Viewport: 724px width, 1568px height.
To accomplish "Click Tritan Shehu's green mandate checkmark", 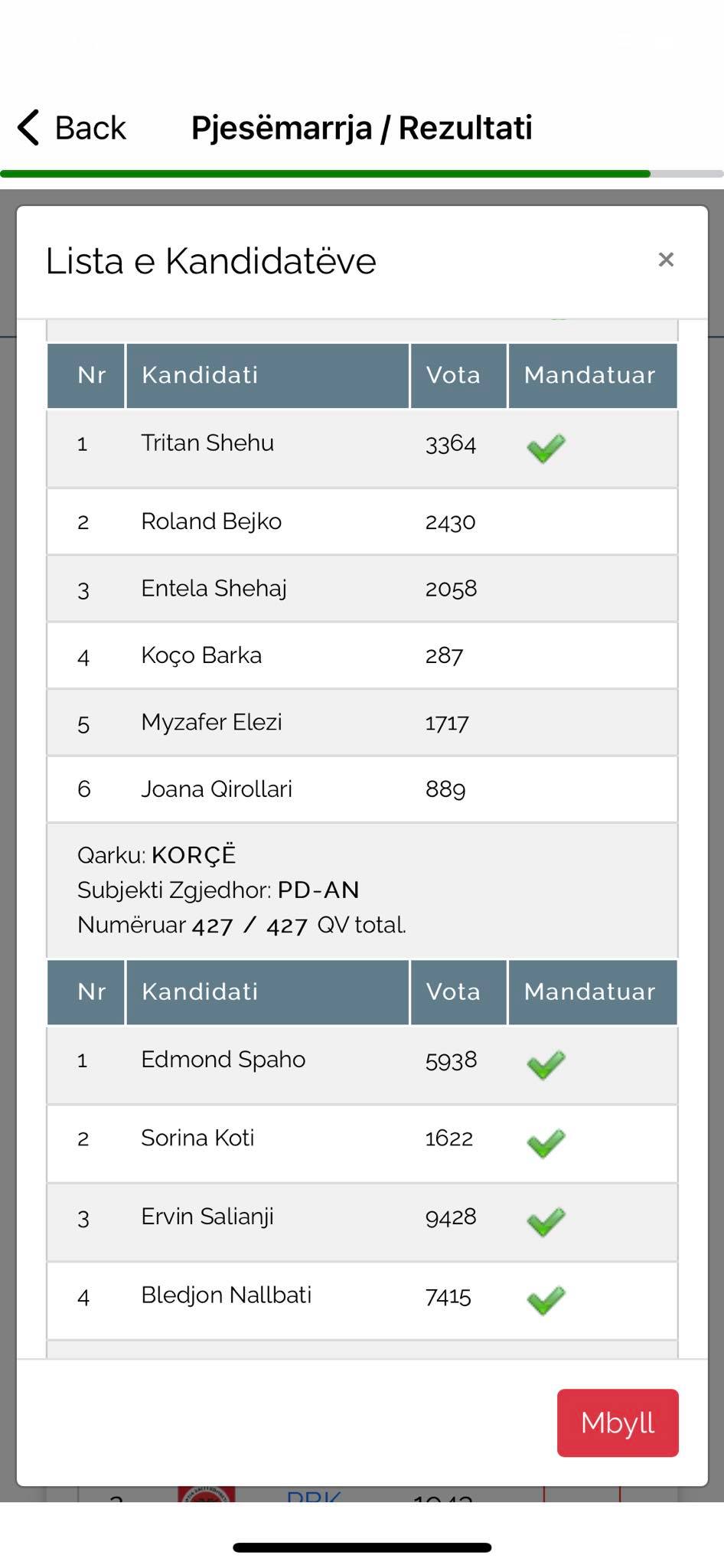I will tap(546, 448).
